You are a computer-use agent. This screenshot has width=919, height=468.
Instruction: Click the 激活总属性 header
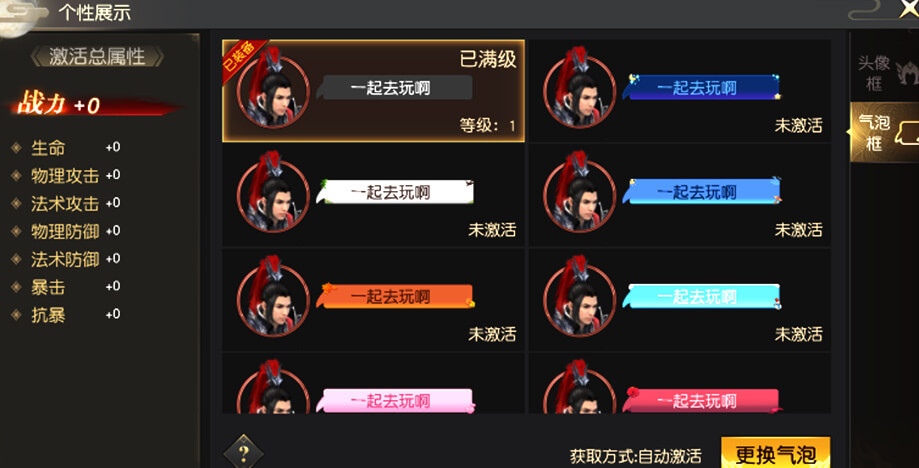[x=97, y=57]
